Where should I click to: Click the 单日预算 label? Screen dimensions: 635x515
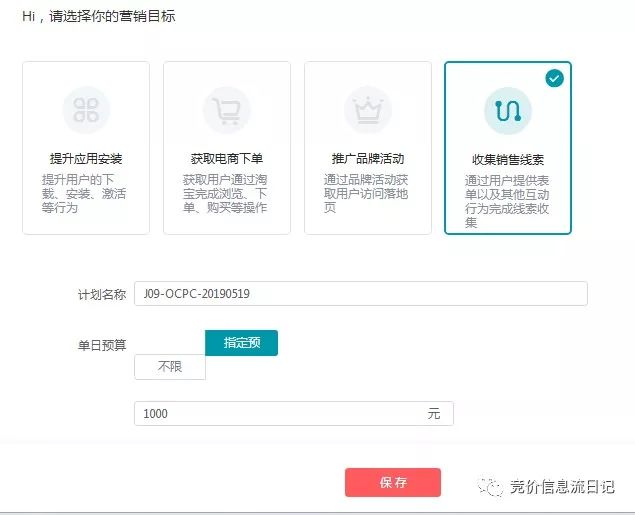tap(102, 345)
